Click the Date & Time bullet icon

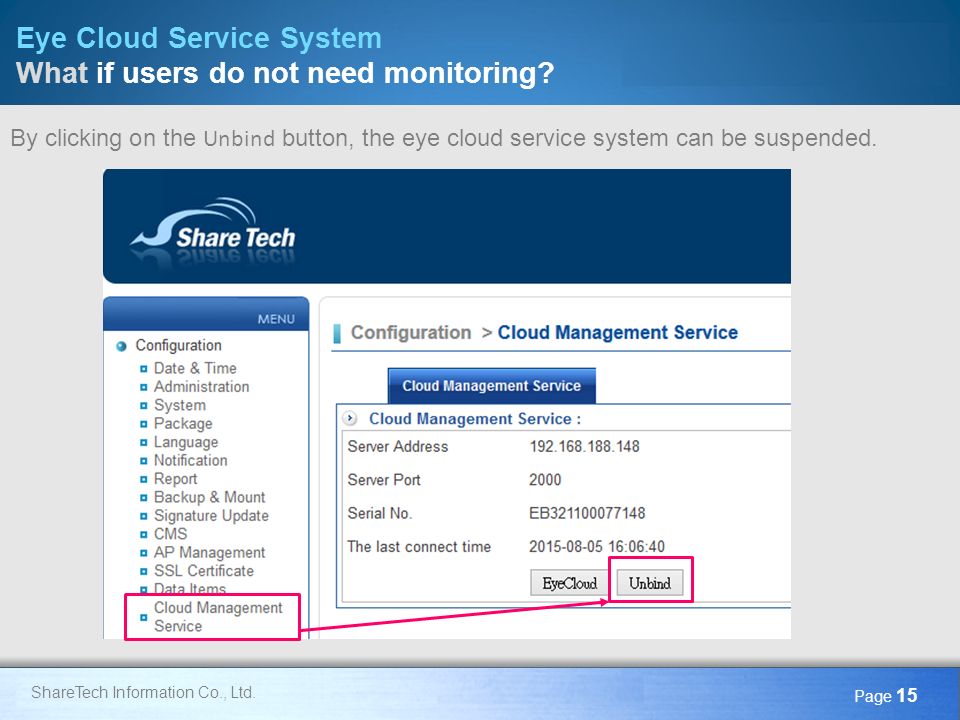(143, 369)
